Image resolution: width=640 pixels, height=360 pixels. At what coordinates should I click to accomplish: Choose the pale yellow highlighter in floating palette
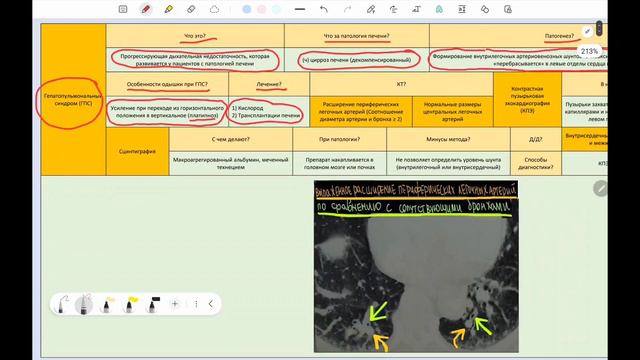106,305
